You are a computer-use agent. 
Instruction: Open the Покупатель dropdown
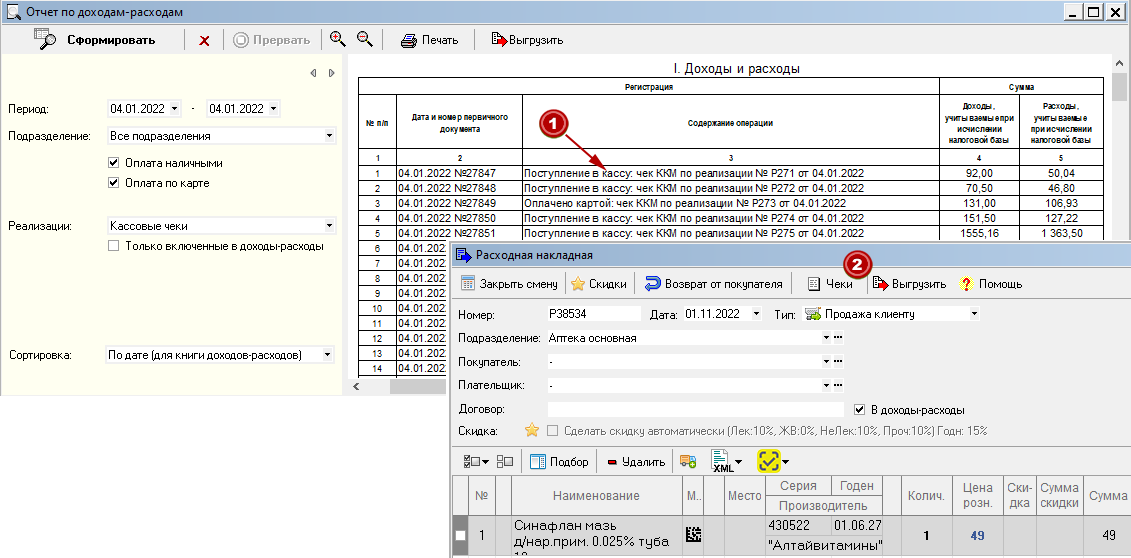coord(826,362)
